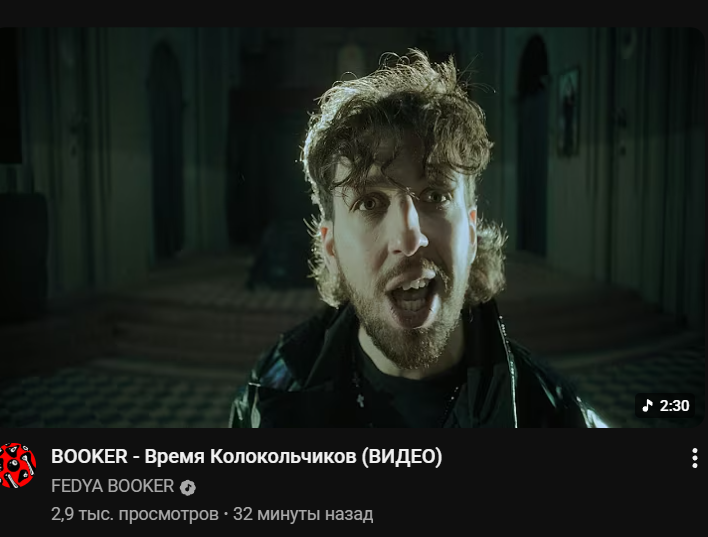
Task: Click the 32 минуты назад upload time
Action: pyautogui.click(x=303, y=514)
